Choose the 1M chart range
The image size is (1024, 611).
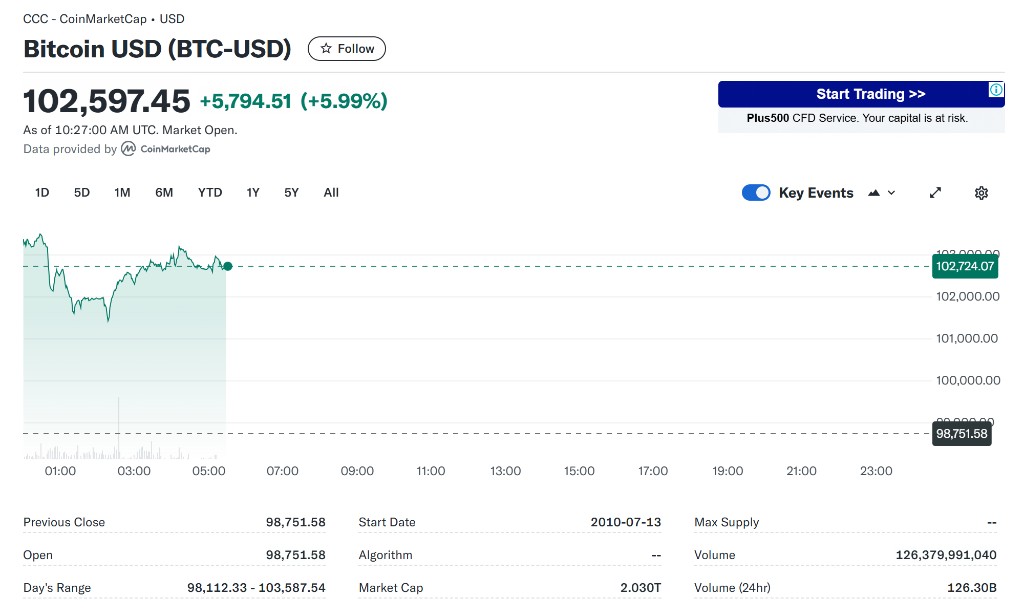click(x=122, y=193)
